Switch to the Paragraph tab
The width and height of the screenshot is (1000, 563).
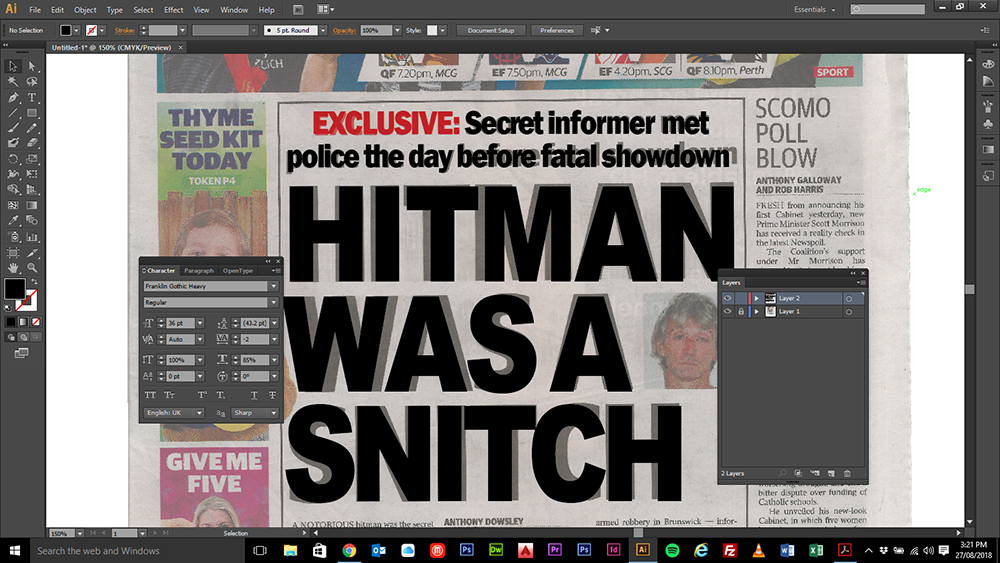coord(198,271)
